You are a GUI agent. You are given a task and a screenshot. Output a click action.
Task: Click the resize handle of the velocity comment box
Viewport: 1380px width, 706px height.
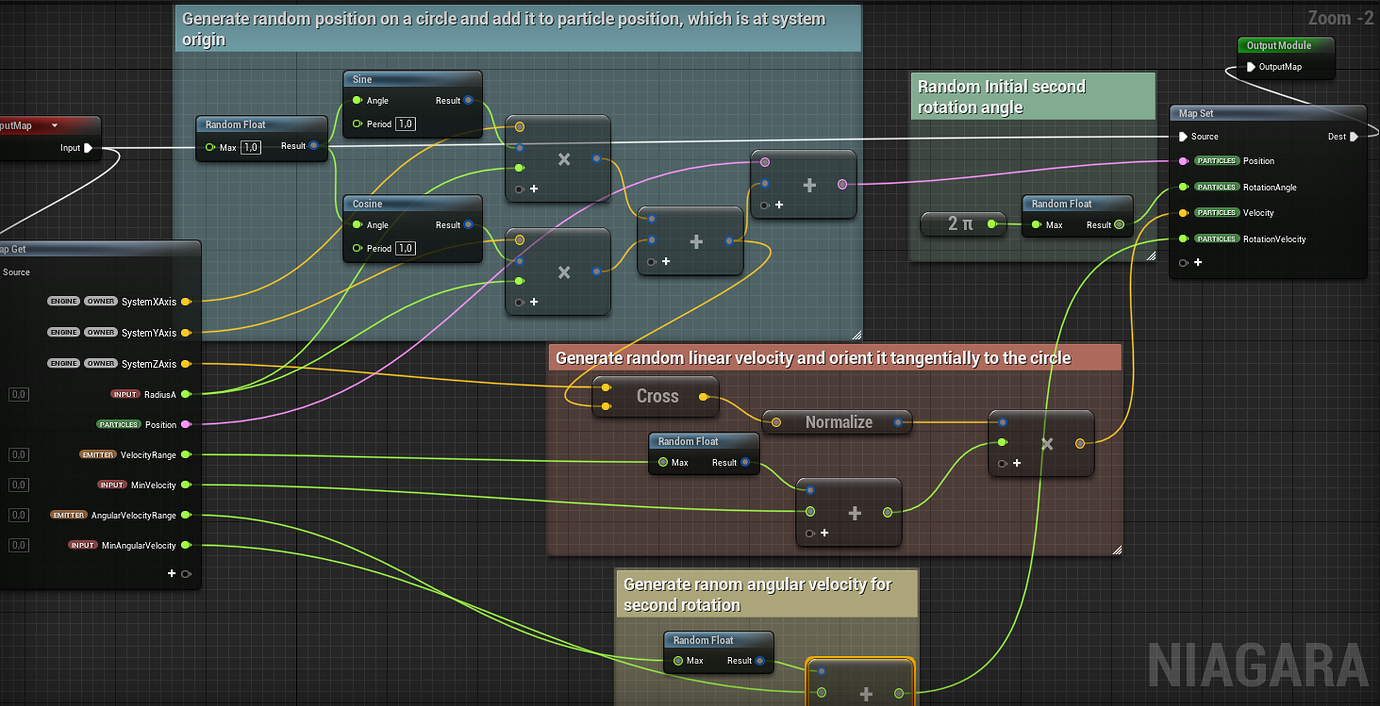[1116, 548]
